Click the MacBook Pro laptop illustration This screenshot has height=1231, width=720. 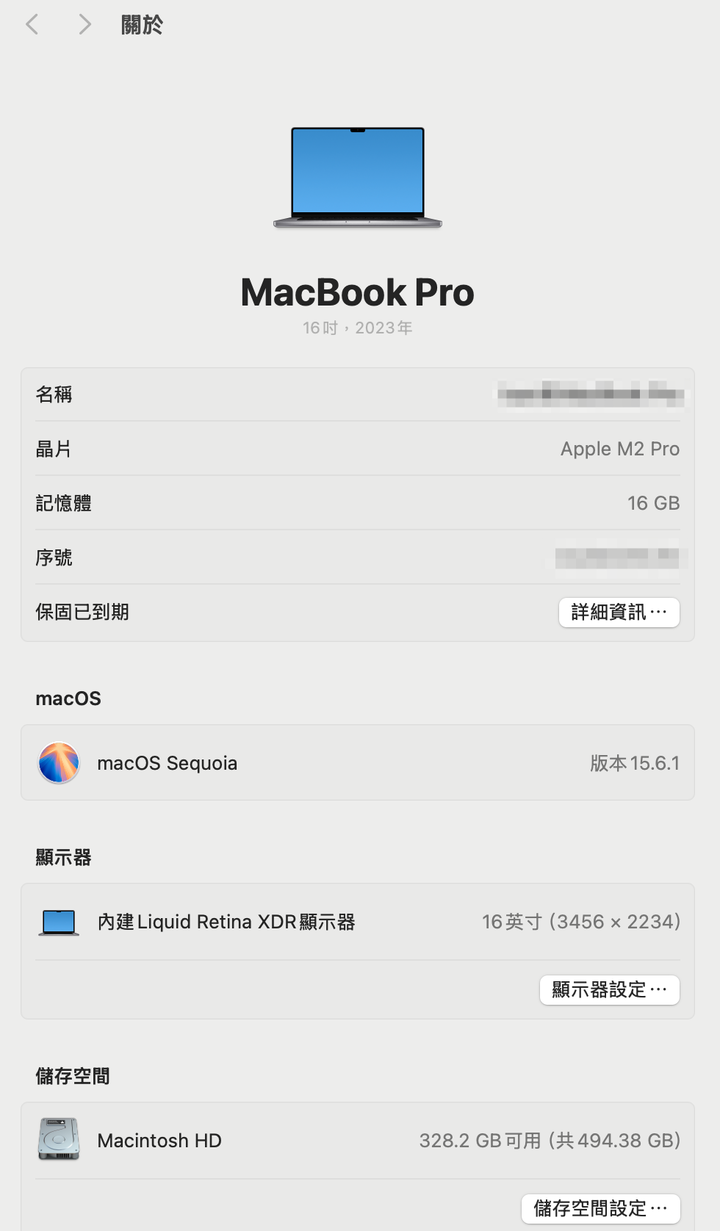(358, 178)
